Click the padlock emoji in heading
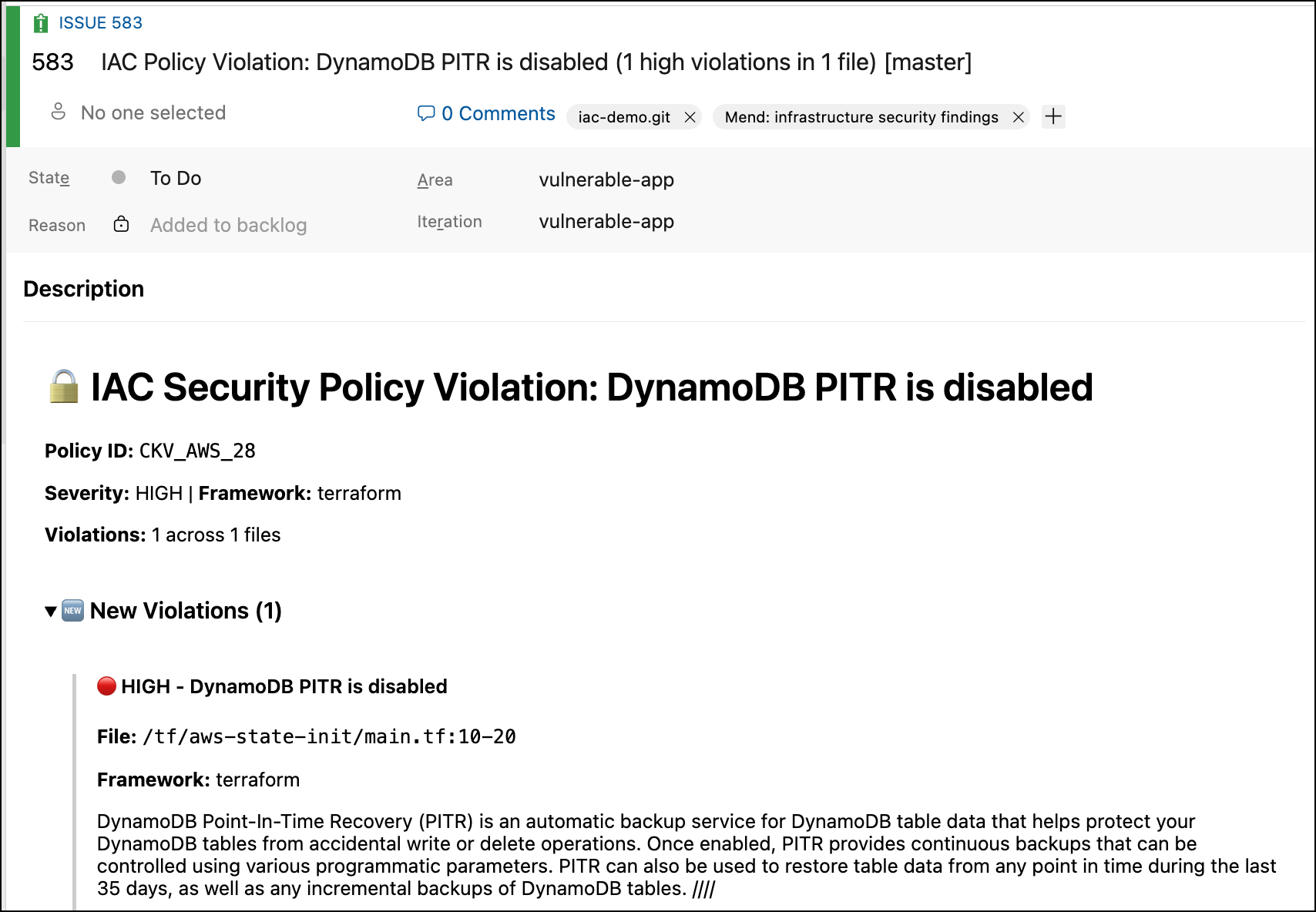1316x912 pixels. [64, 387]
